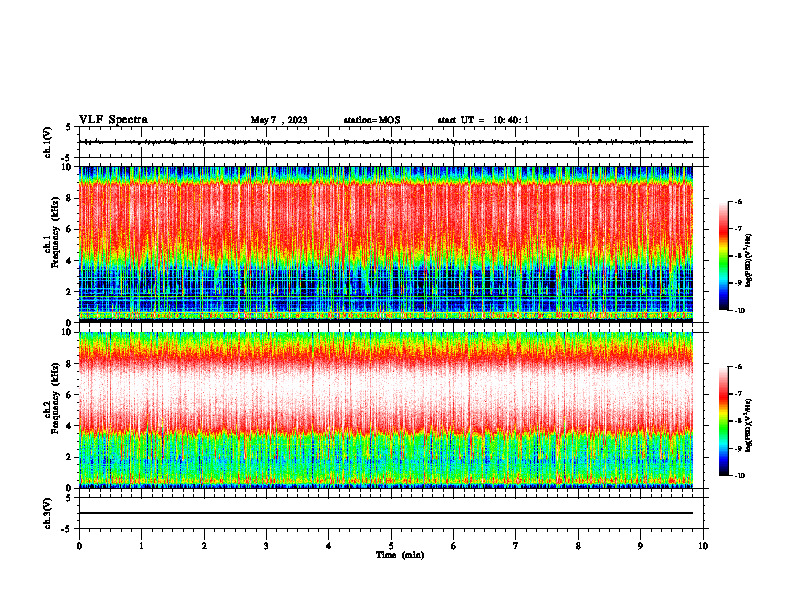Click the "-10" label on ch.2 color bar

pos(739,476)
